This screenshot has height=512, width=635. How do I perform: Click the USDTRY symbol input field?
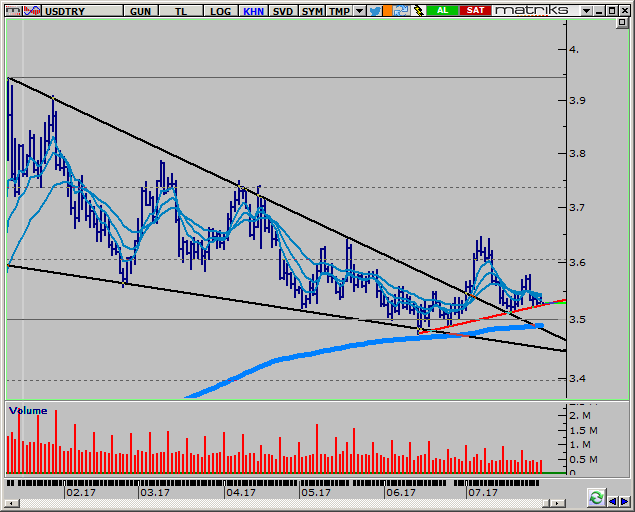click(x=80, y=10)
